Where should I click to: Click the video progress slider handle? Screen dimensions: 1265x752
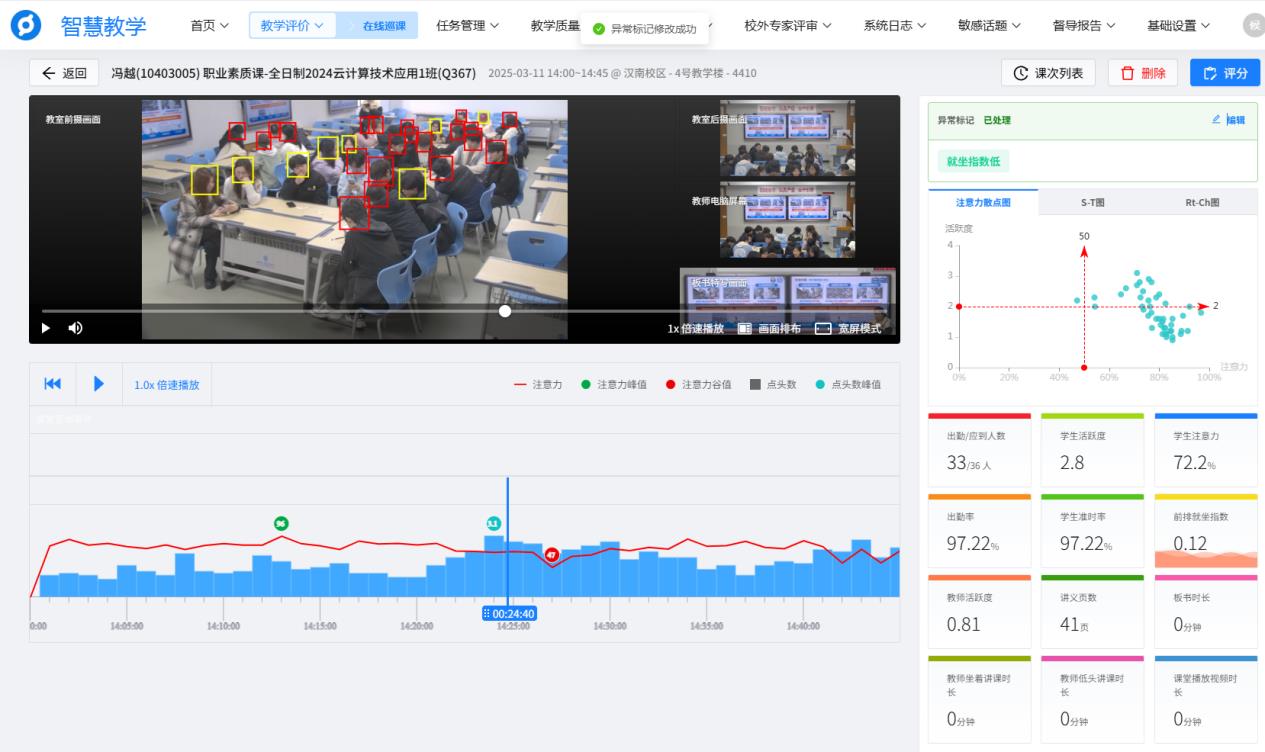505,311
